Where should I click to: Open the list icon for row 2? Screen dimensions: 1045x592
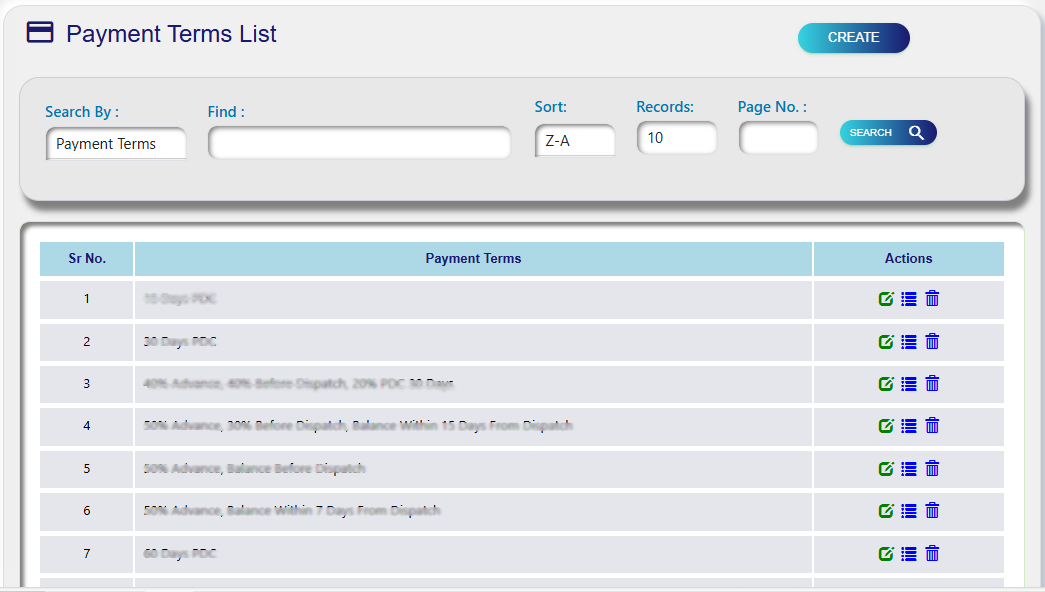pyautogui.click(x=909, y=342)
